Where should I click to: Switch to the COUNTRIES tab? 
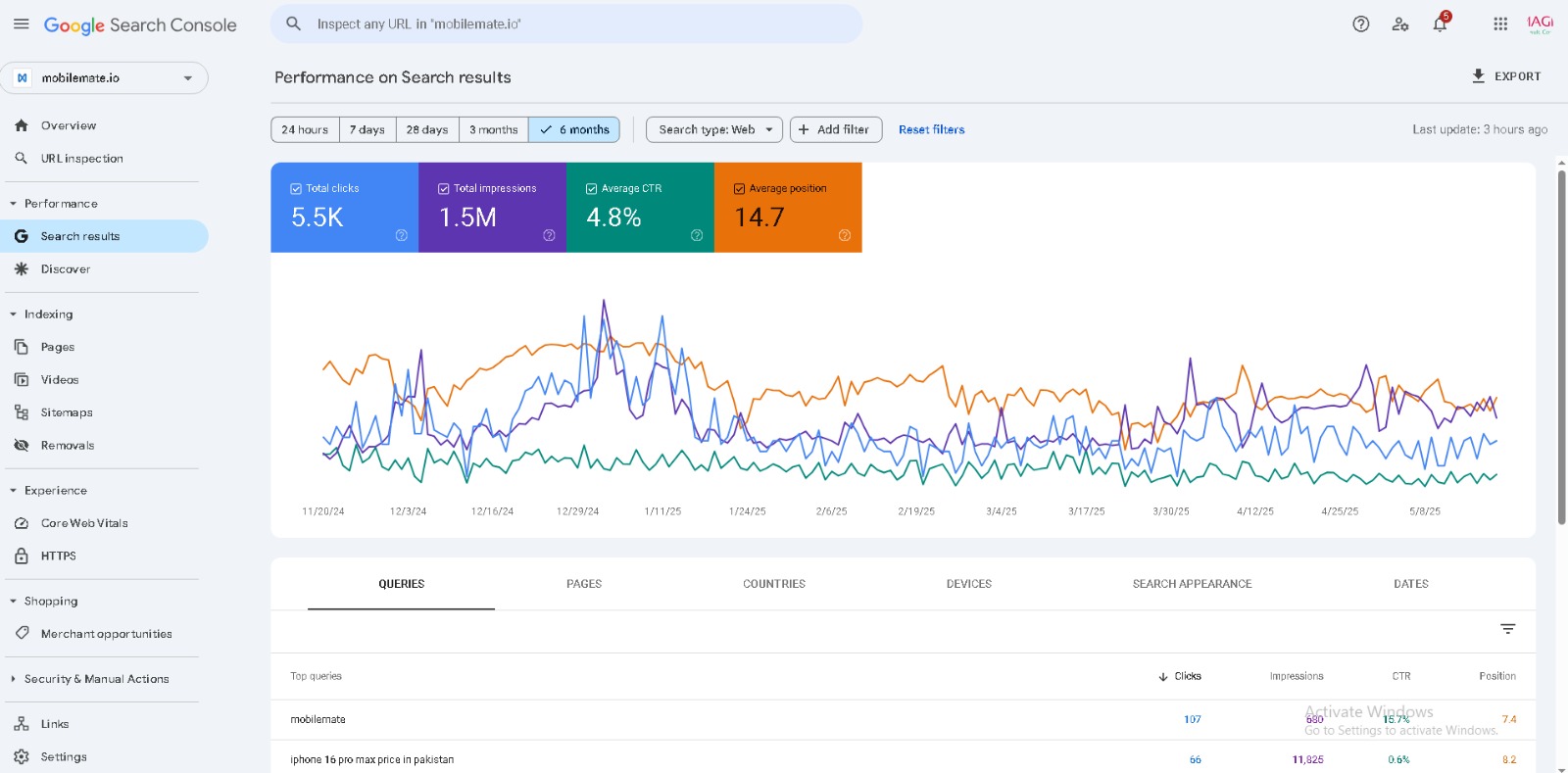pos(774,584)
